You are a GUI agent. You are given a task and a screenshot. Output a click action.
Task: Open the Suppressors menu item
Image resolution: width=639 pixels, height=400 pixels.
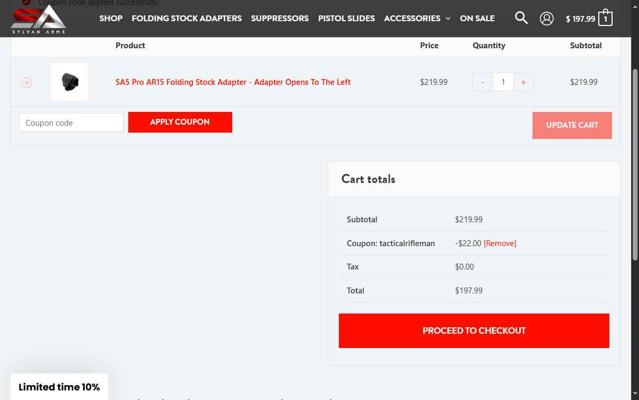pos(280,18)
